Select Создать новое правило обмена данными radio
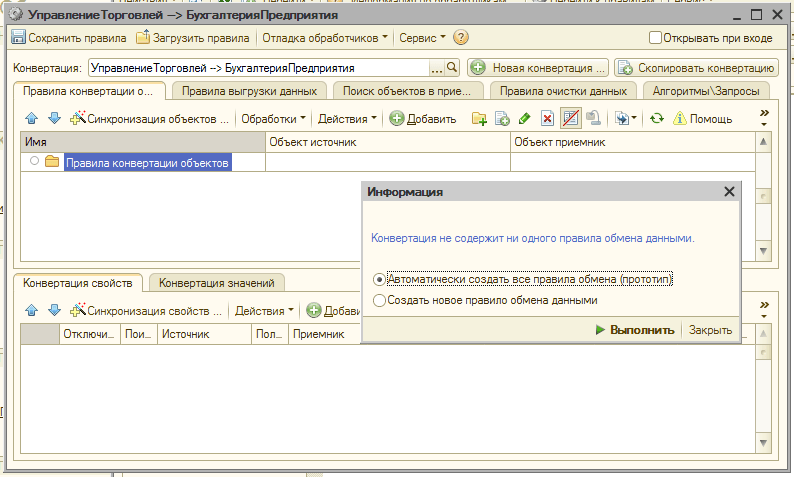This screenshot has height=477, width=794. coord(379,300)
